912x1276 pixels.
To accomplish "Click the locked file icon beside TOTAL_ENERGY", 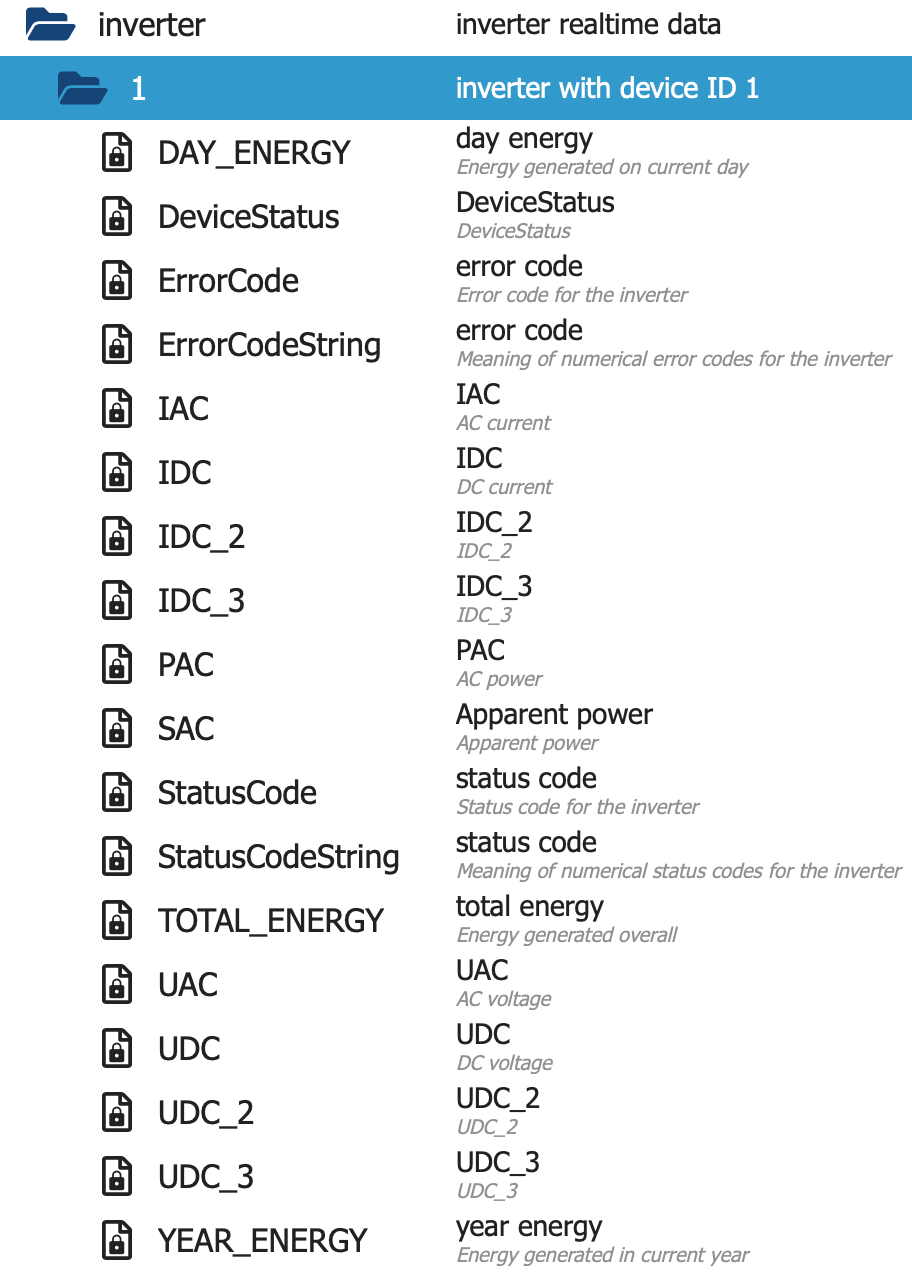I will (x=117, y=921).
